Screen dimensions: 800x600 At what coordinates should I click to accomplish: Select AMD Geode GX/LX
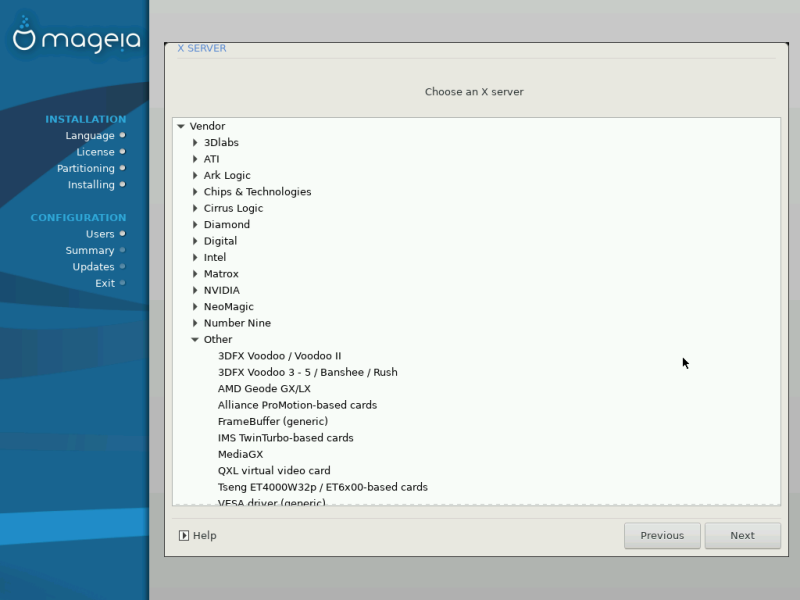point(264,388)
